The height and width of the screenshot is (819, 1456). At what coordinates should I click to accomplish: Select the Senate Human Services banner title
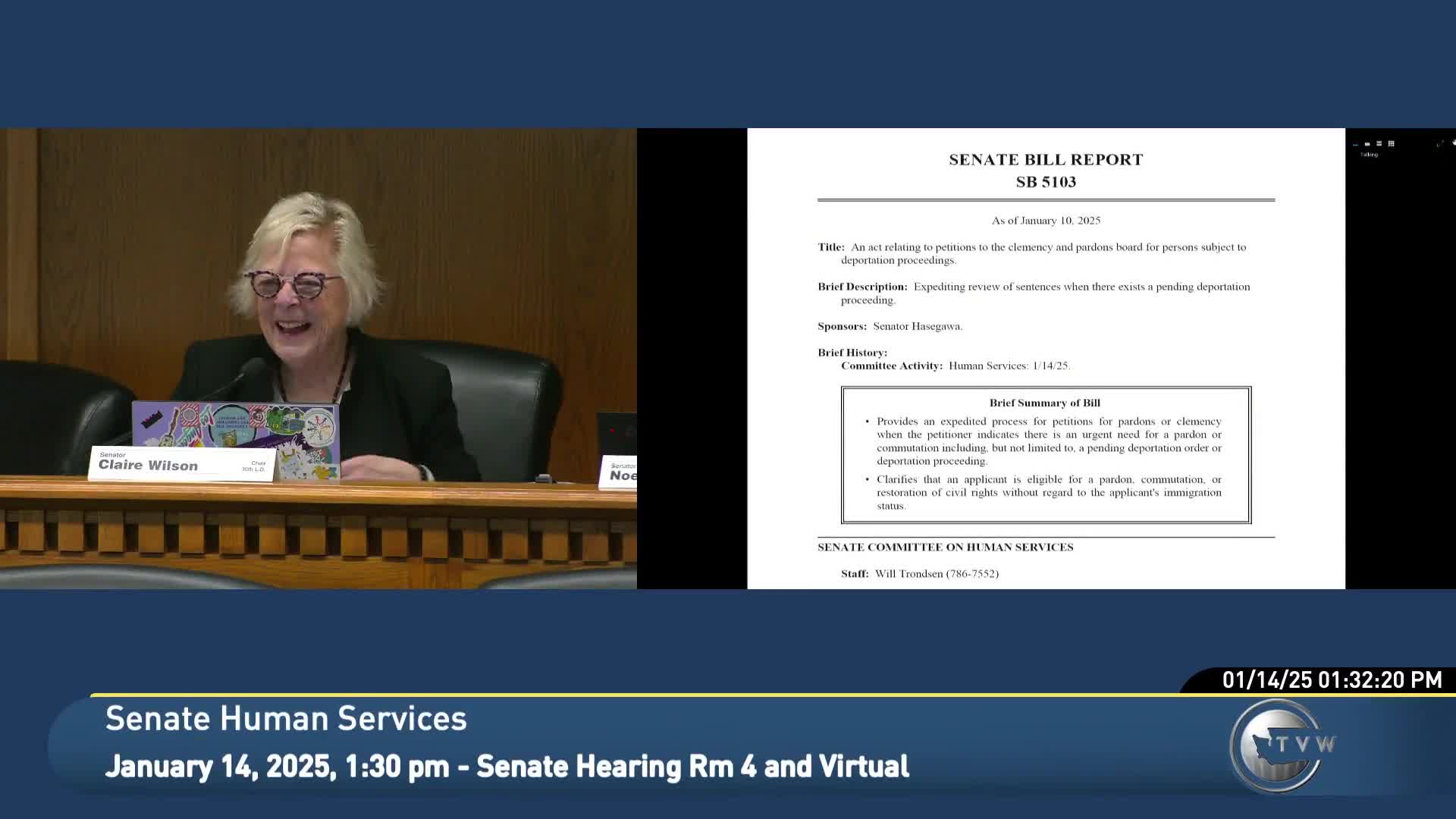coord(286,718)
